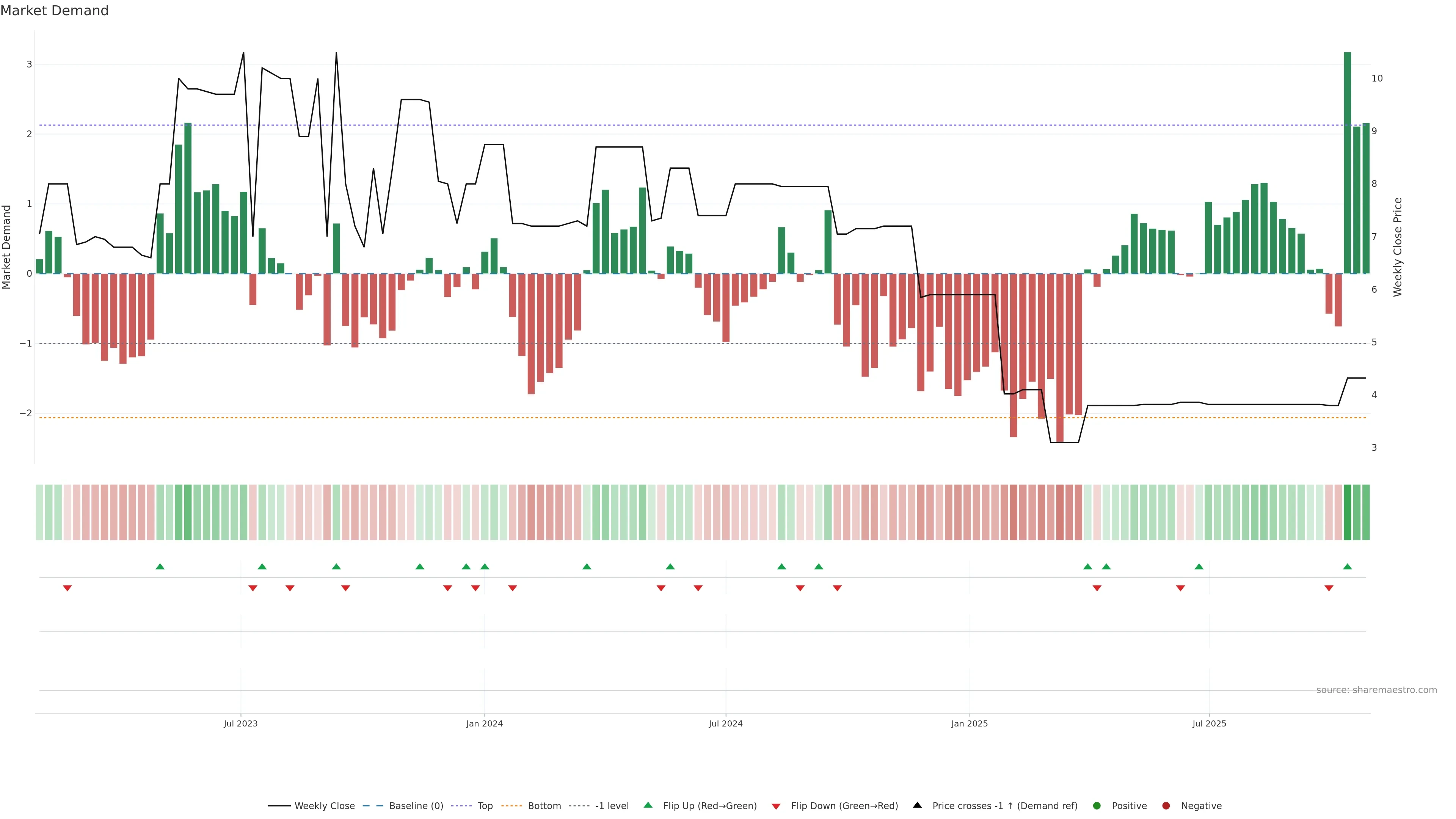The image size is (1456, 819).
Task: Click Bottom orange line legend entry
Action: pyautogui.click(x=544, y=806)
